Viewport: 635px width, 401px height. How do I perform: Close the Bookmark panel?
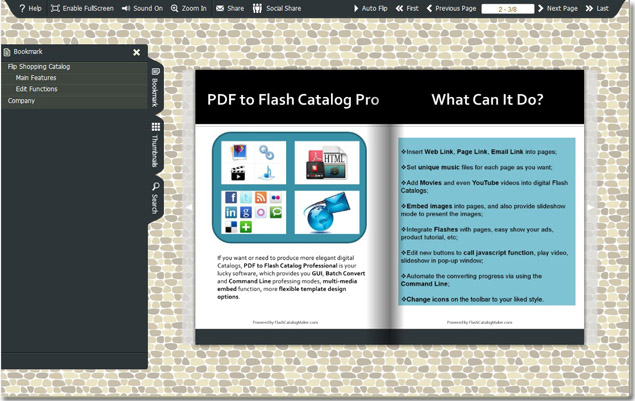point(136,52)
